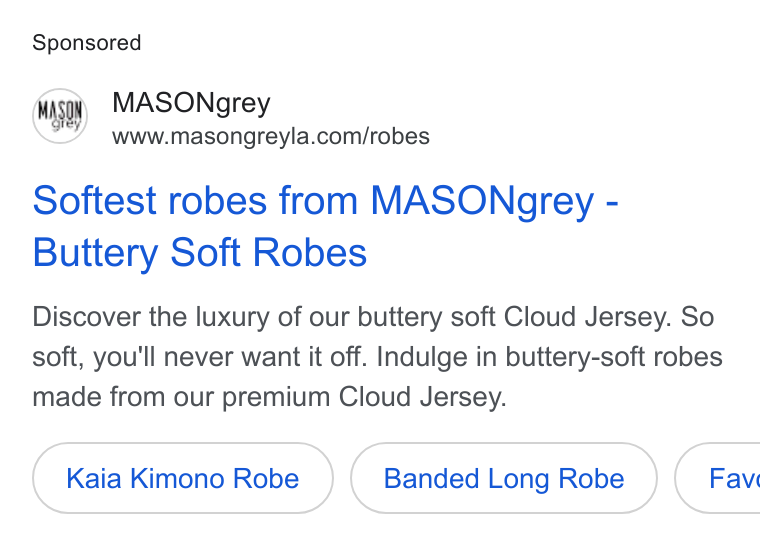Image resolution: width=760 pixels, height=546 pixels.
Task: Click 'Indulge in buttery-soft robes' text
Action: tap(550, 357)
